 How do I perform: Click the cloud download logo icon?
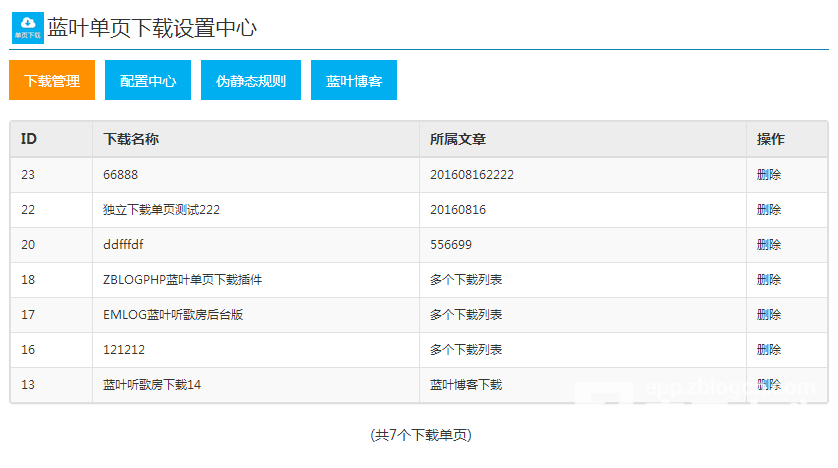pos(28,28)
